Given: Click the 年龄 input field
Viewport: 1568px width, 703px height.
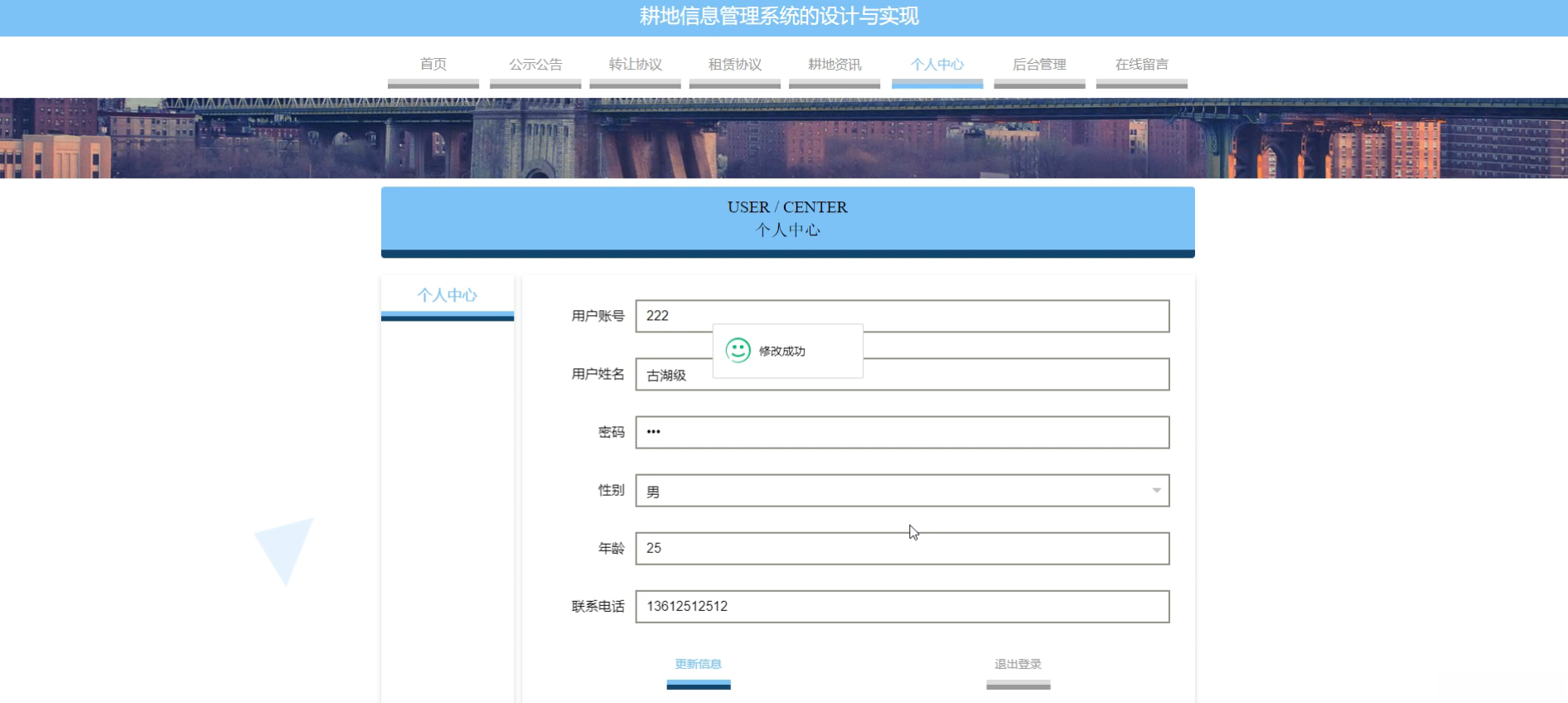Looking at the screenshot, I should pos(903,549).
